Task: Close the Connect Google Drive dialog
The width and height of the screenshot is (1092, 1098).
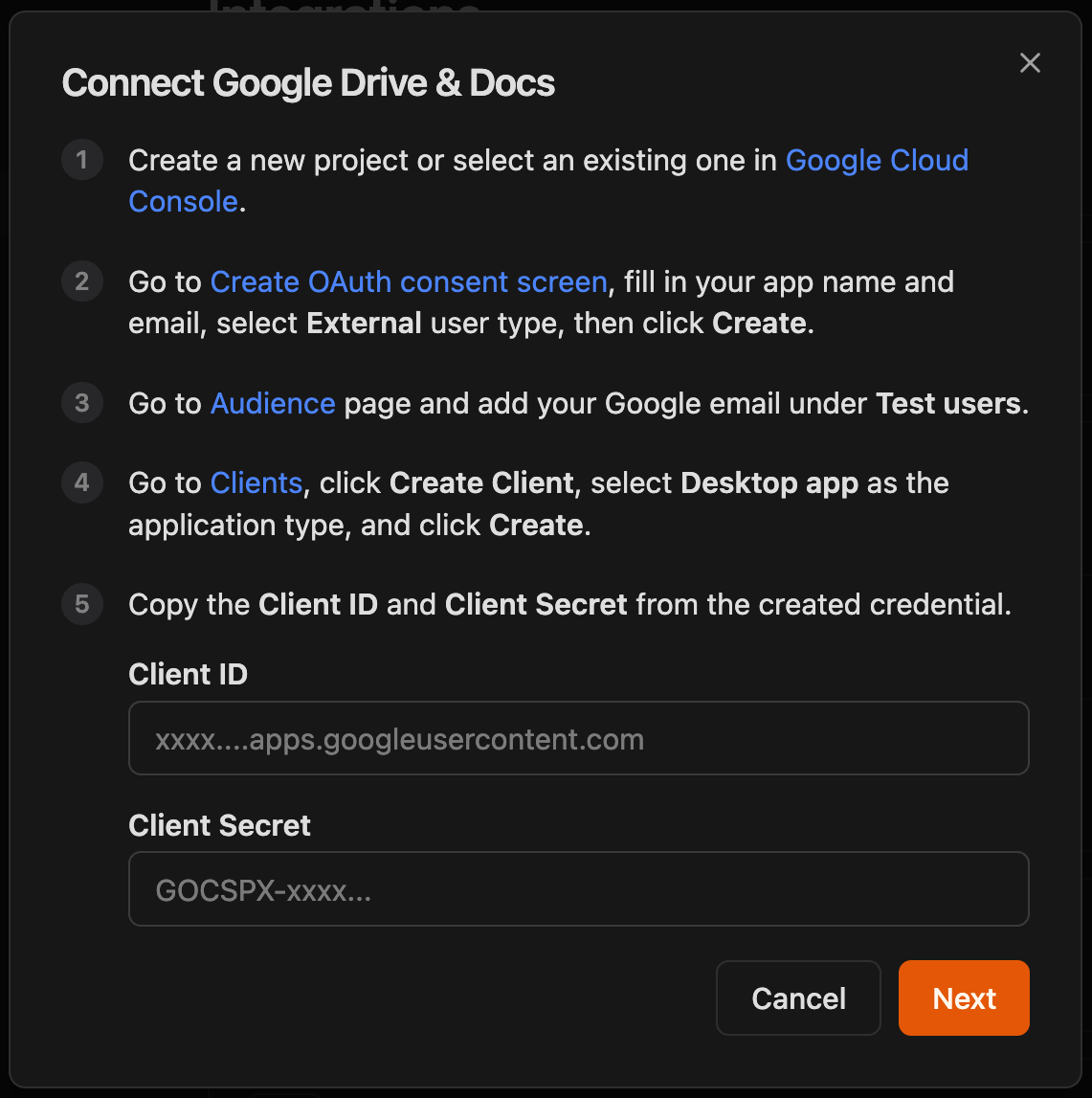Action: [x=1030, y=63]
